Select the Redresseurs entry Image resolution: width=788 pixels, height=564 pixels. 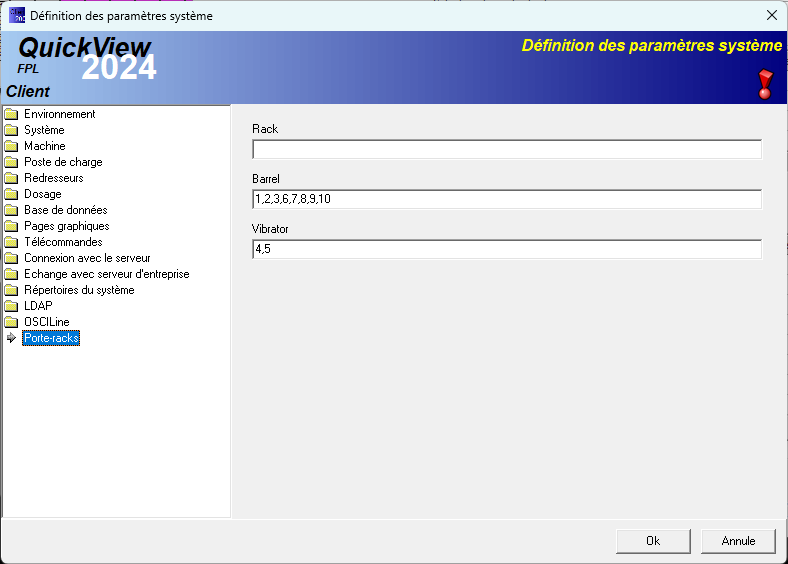point(54,178)
